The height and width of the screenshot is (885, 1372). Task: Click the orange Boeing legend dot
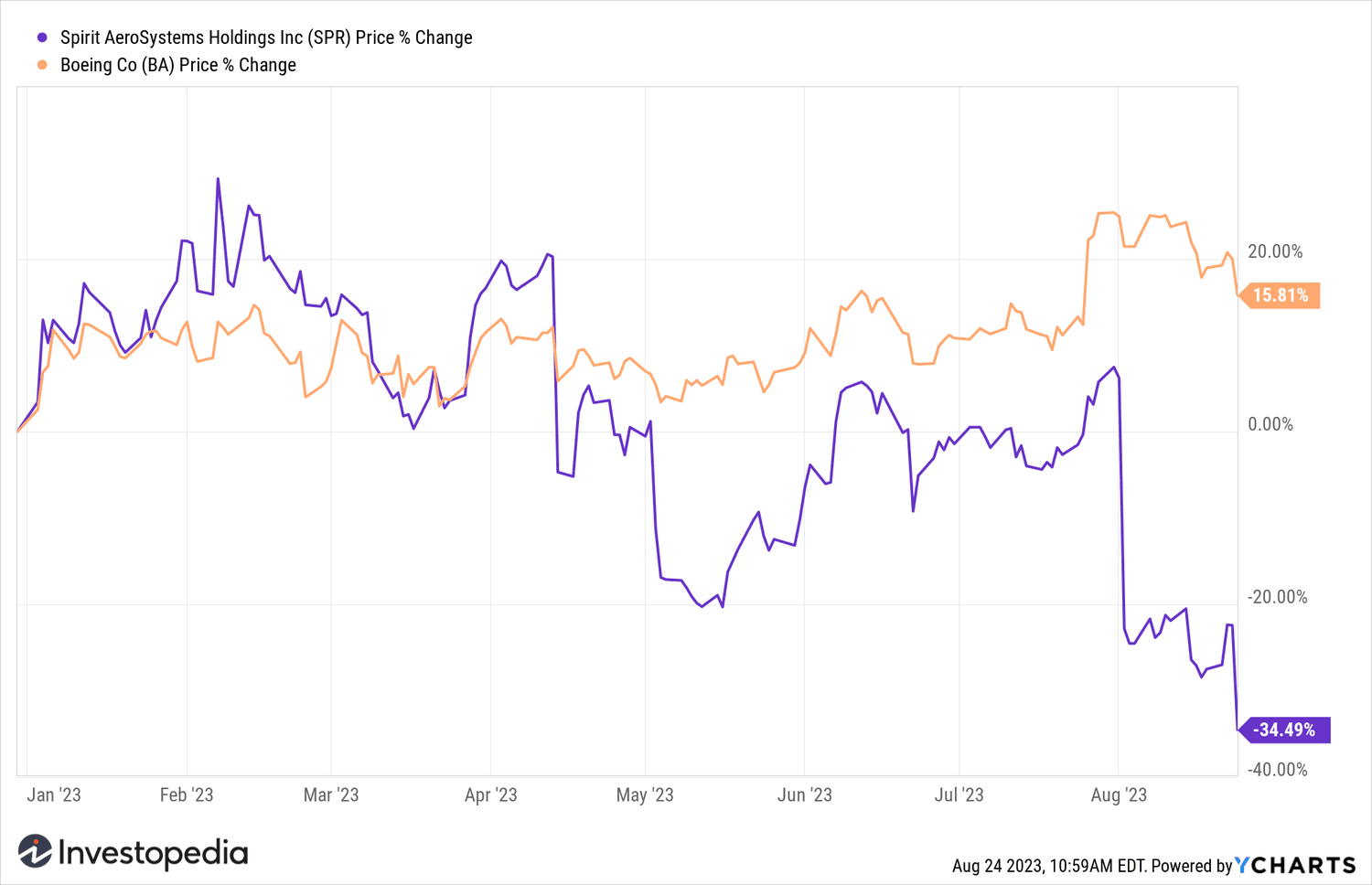coord(42,65)
